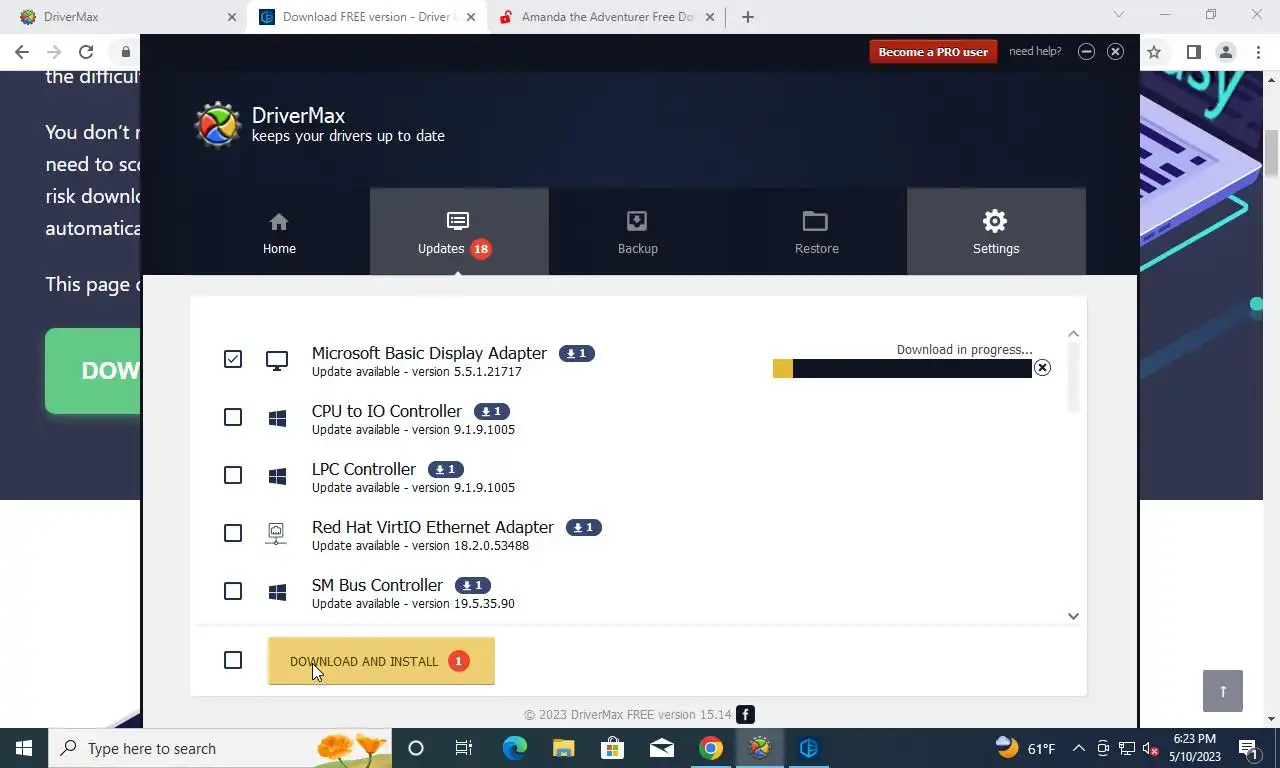Image resolution: width=1280 pixels, height=768 pixels.
Task: Check the SM Bus Controller checkbox
Action: pyautogui.click(x=233, y=591)
